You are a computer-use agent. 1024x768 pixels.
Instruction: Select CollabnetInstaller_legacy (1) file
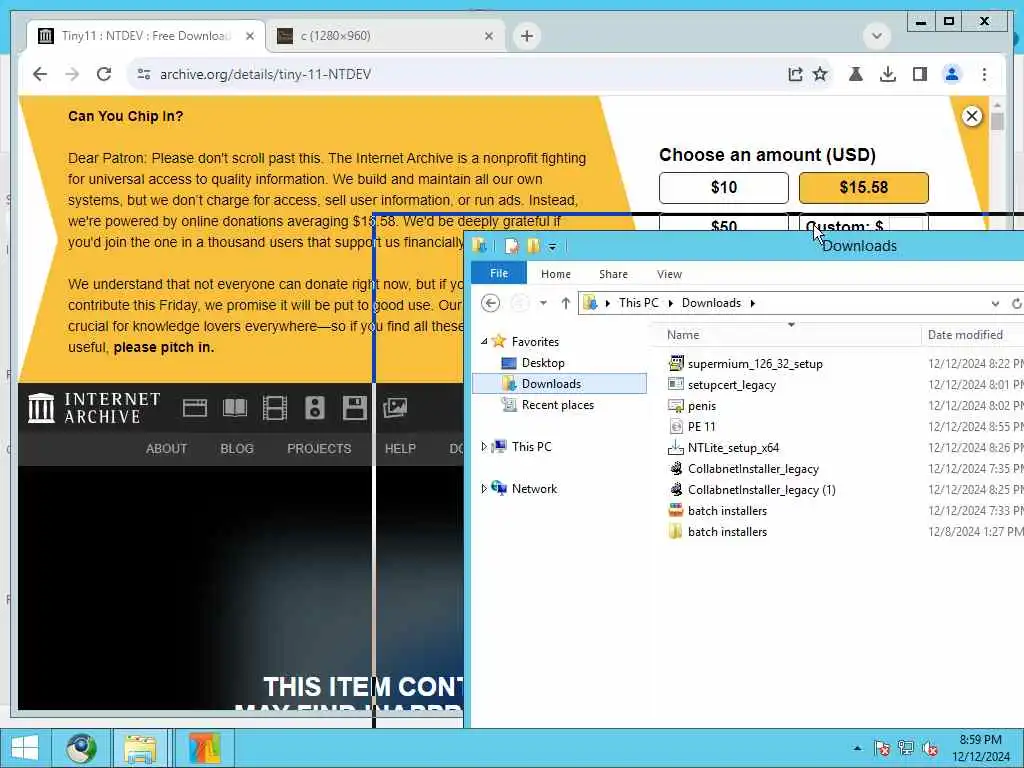(761, 489)
